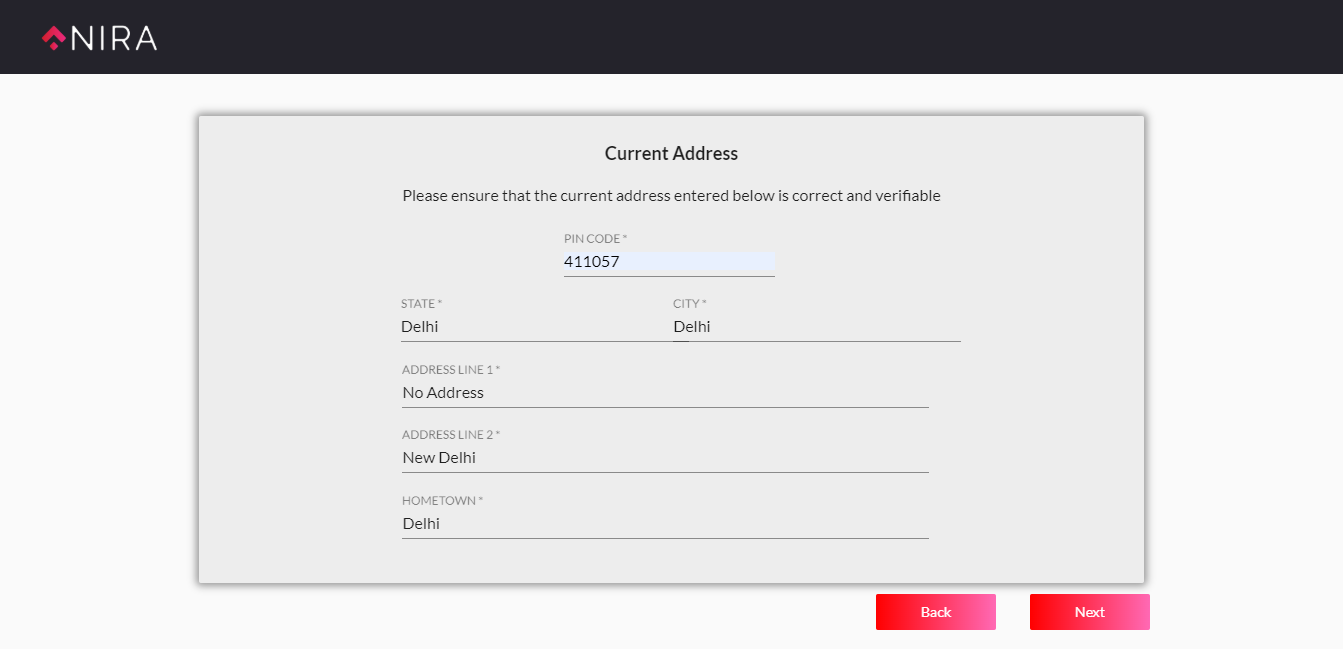Viewport: 1343px width, 649px height.
Task: Click the Address Line 2 field with New Delhi
Action: (x=665, y=458)
